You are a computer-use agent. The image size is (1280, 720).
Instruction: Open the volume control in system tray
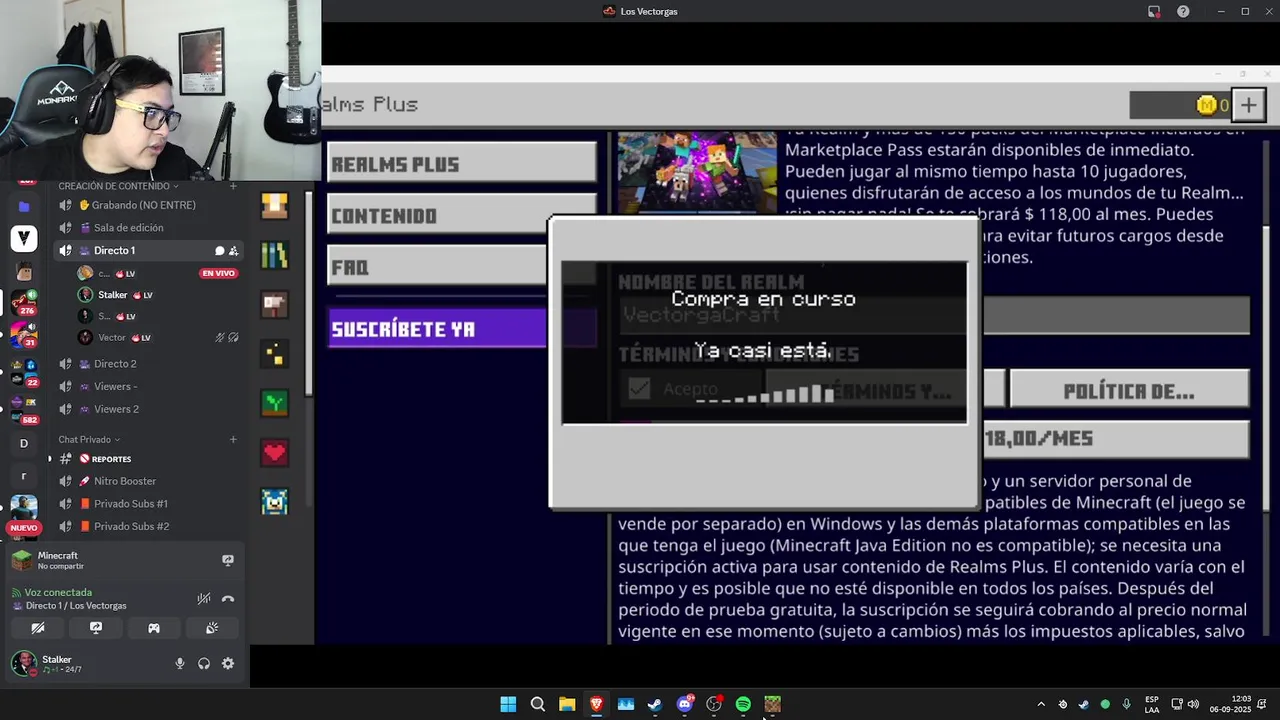(x=1193, y=704)
